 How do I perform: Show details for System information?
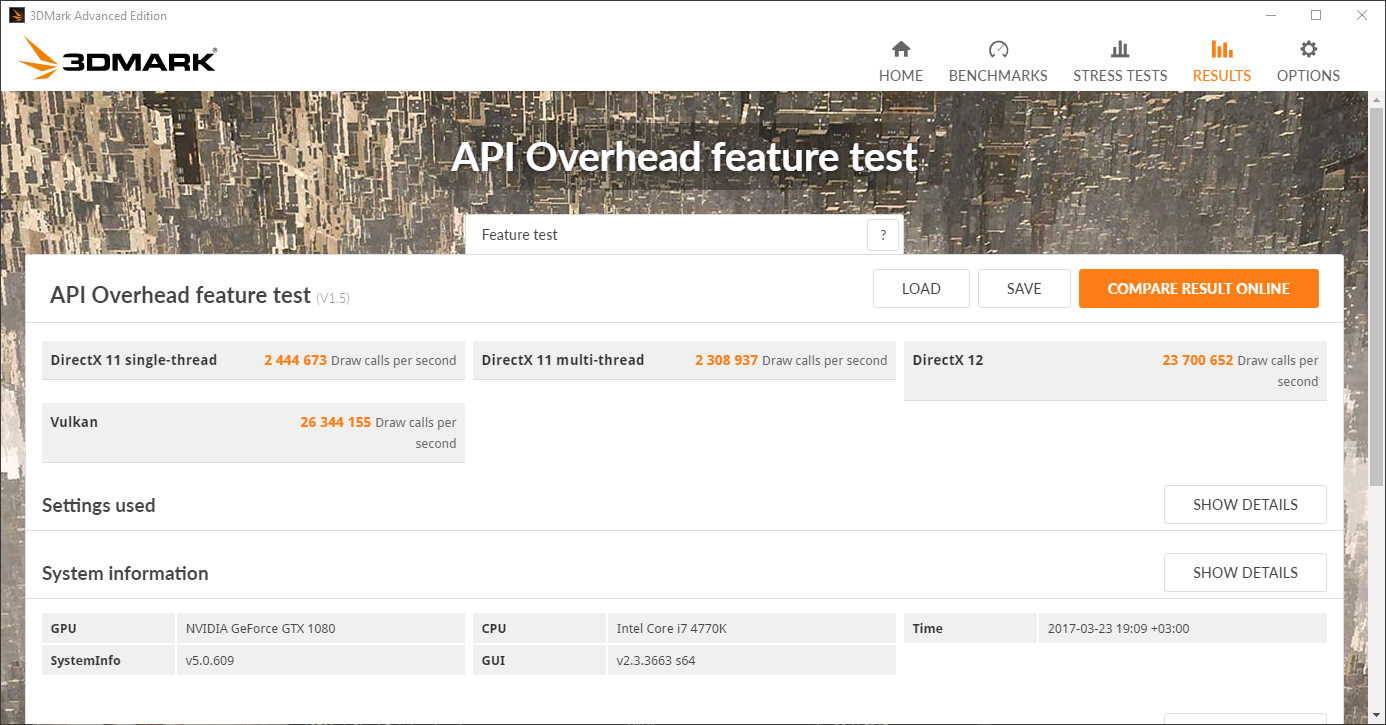tap(1245, 573)
